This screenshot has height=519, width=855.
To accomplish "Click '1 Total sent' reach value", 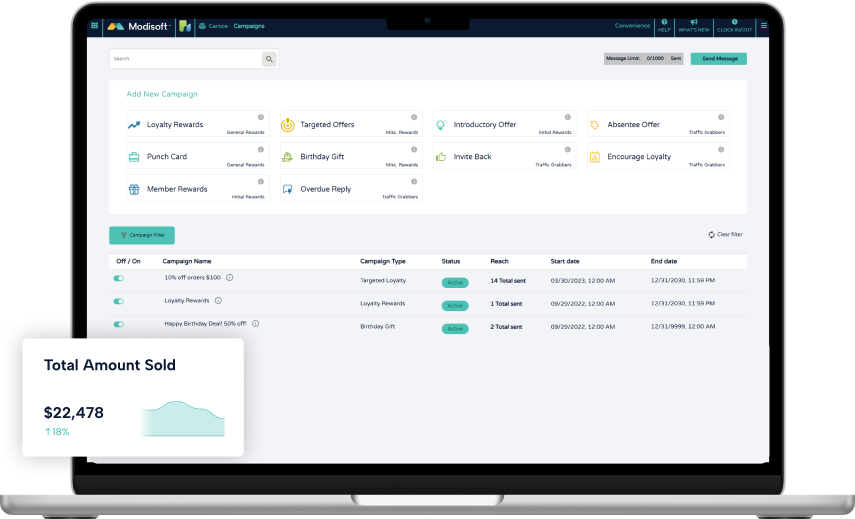I will 506,304.
